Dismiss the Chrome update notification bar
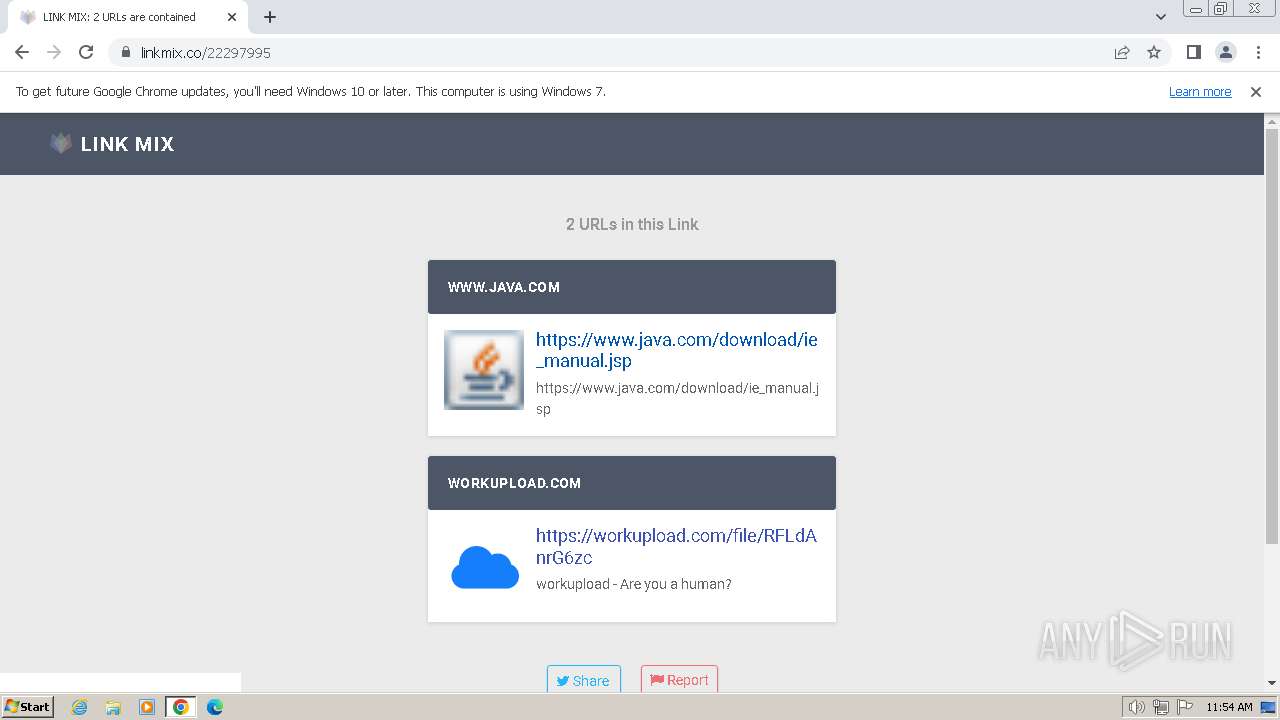 click(x=1256, y=91)
